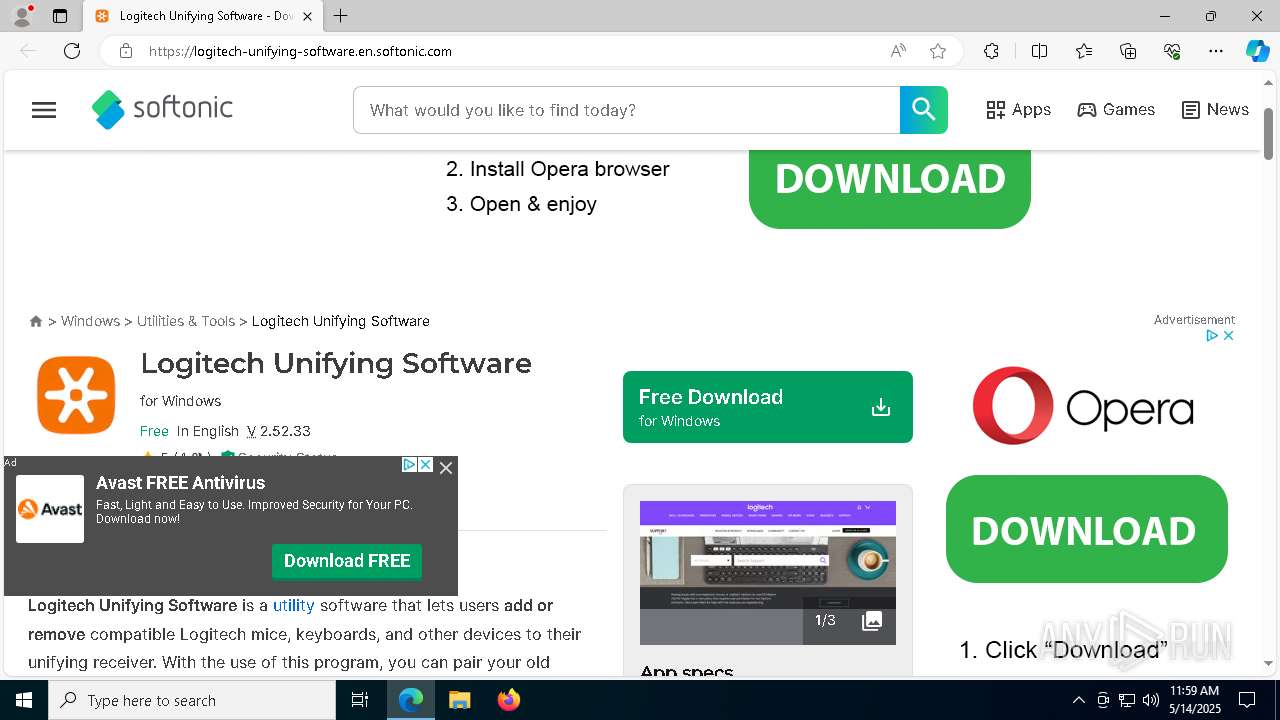Image resolution: width=1280 pixels, height=720 pixels.
Task: Click the Logitech Unifying Software app icon
Action: [76, 394]
